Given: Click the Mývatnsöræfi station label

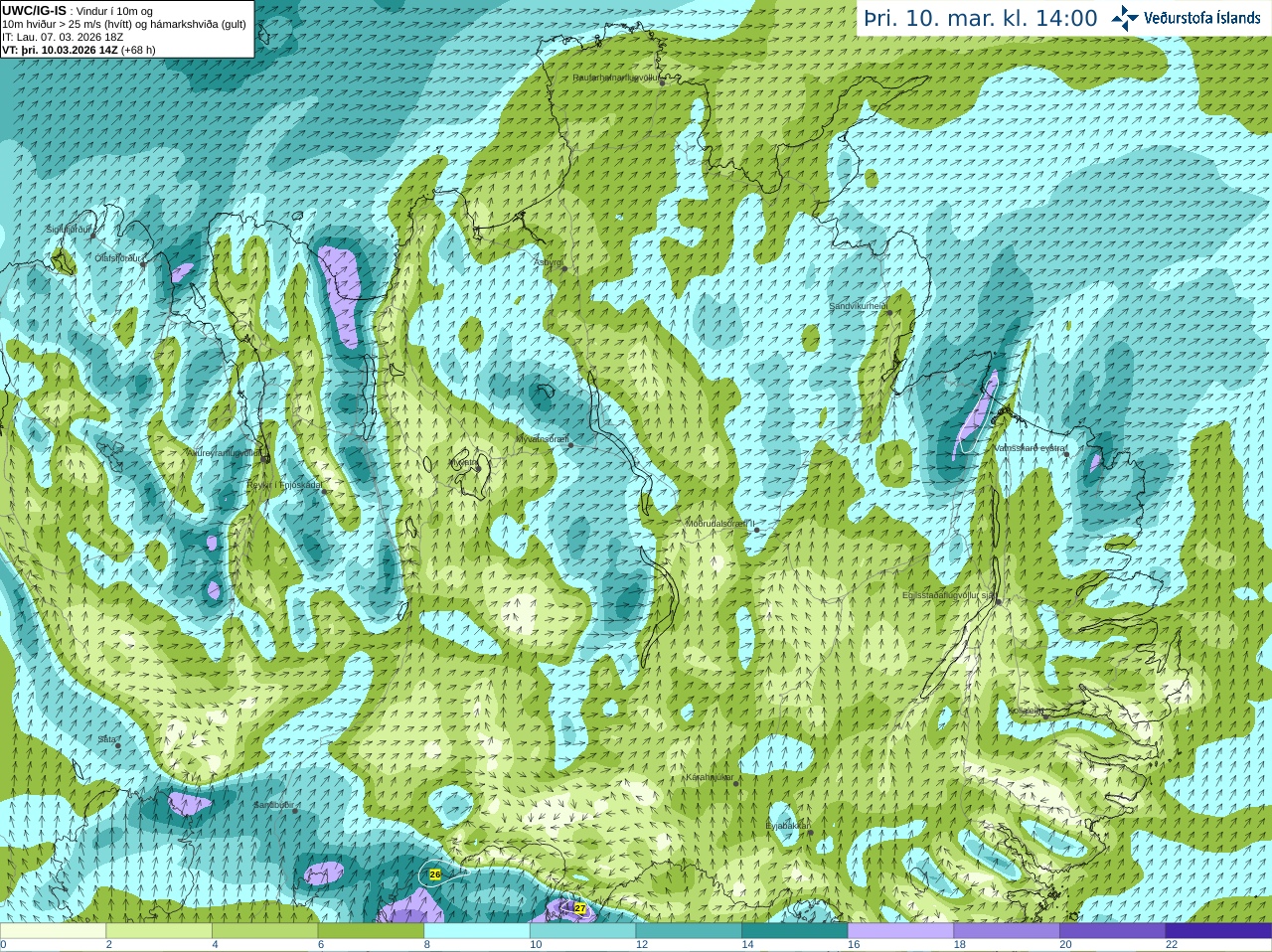Looking at the screenshot, I should click(542, 438).
